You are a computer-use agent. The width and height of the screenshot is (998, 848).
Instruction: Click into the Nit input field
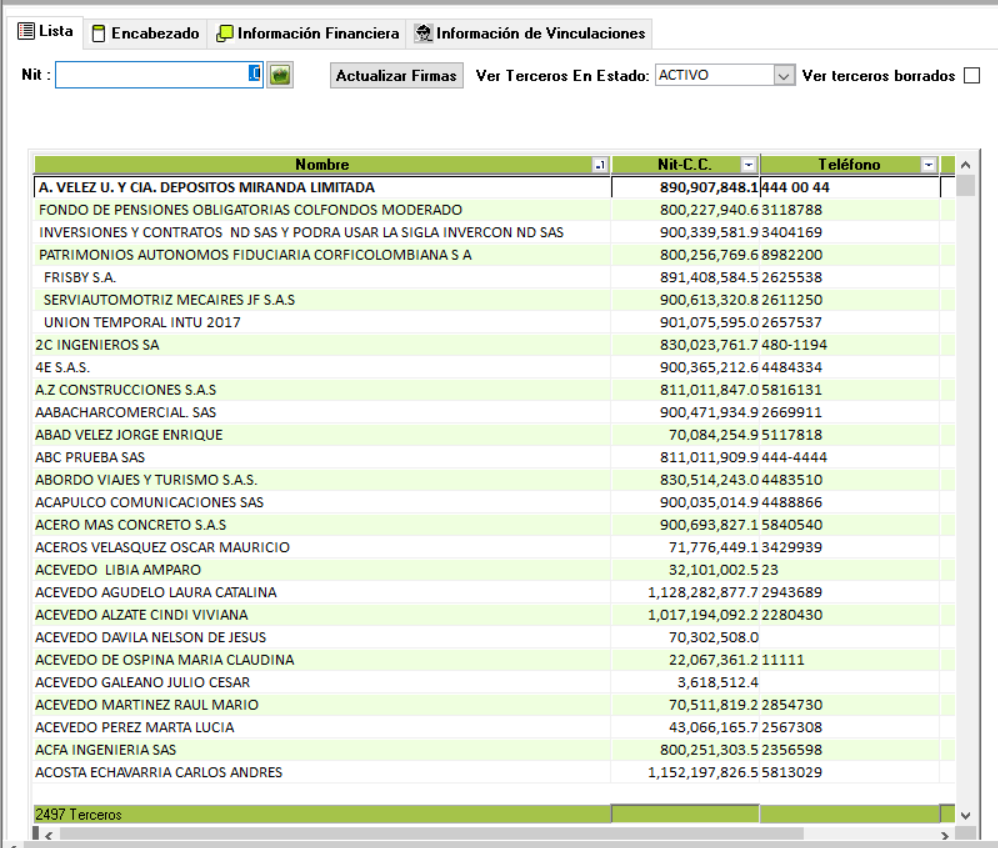click(x=150, y=76)
